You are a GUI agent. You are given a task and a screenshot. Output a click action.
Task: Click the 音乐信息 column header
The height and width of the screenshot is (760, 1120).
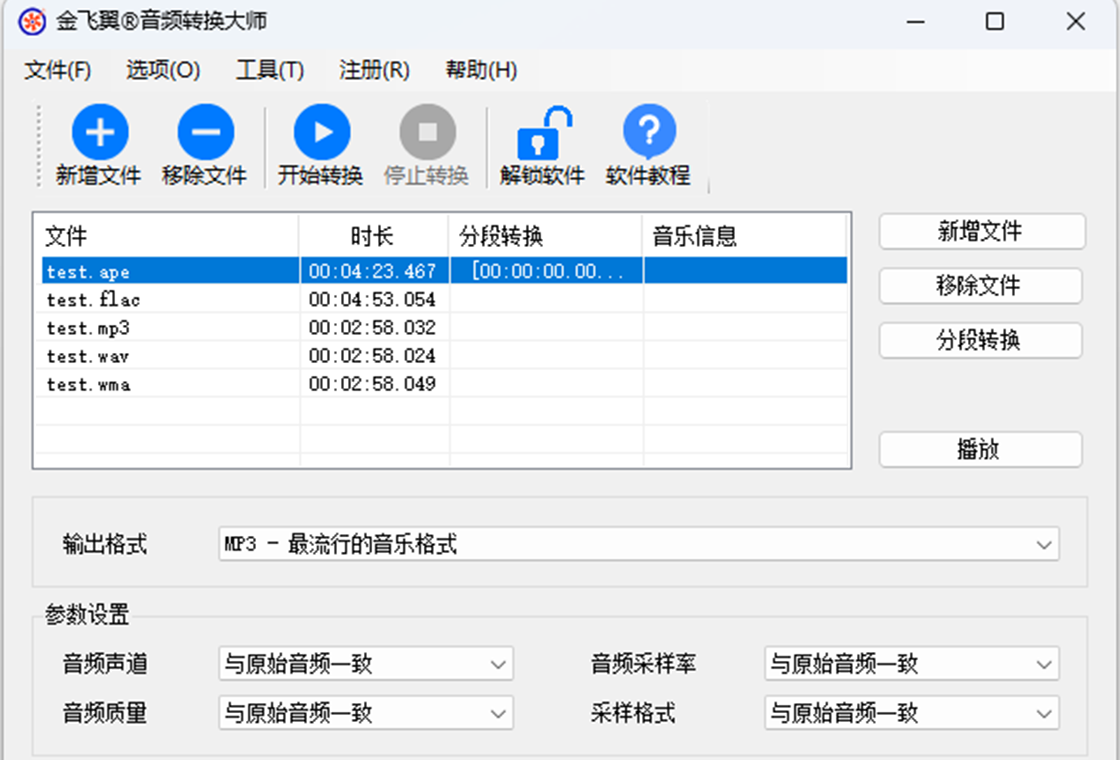(745, 236)
